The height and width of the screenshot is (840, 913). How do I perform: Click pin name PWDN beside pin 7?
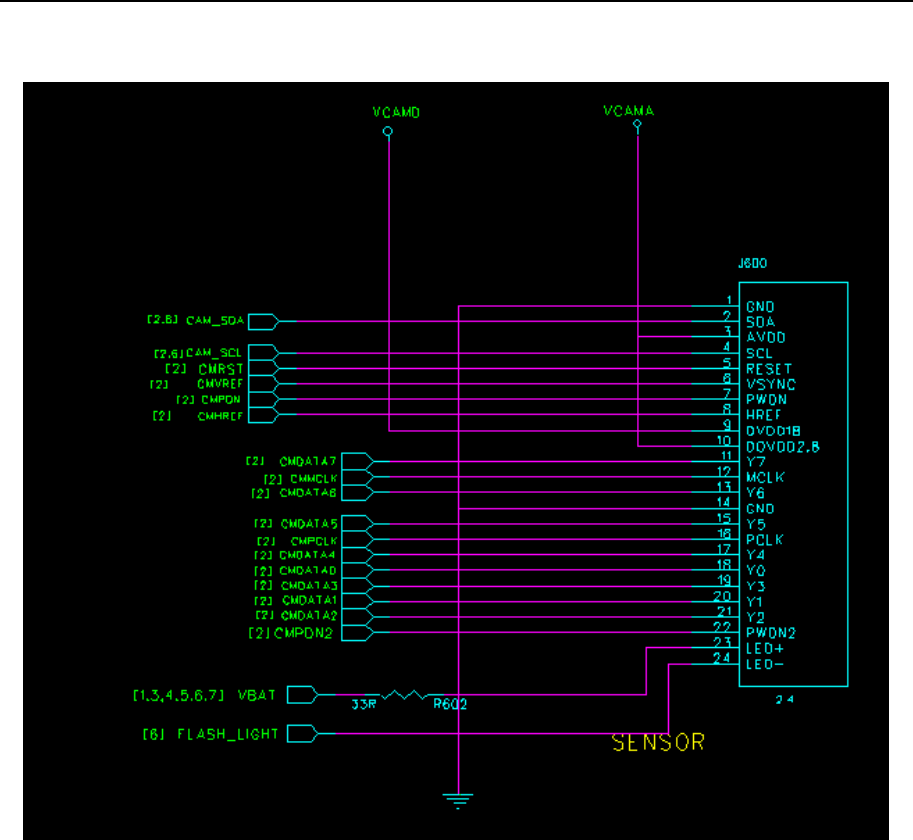click(766, 400)
